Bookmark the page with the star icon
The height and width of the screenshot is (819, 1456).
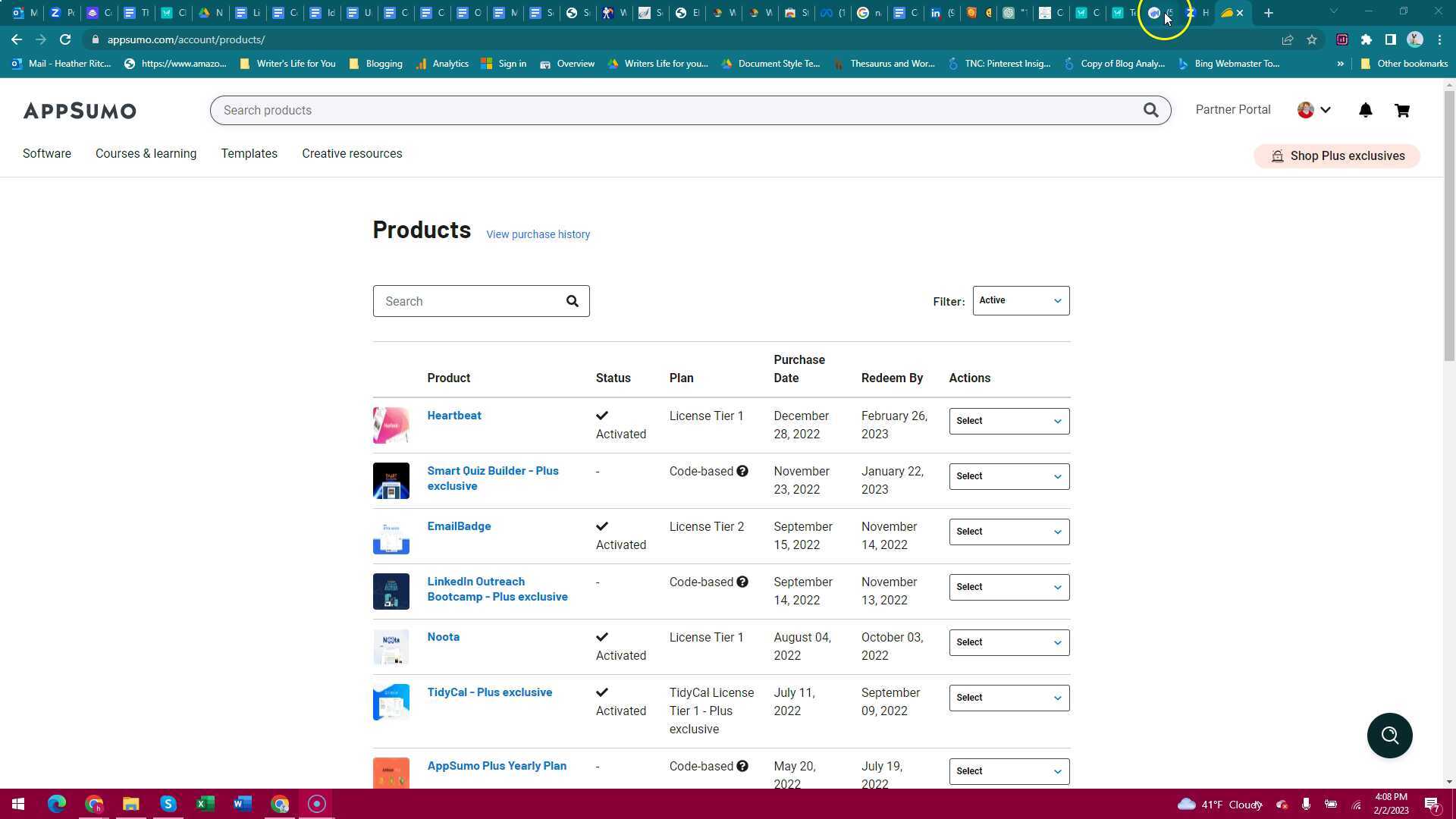click(1312, 39)
